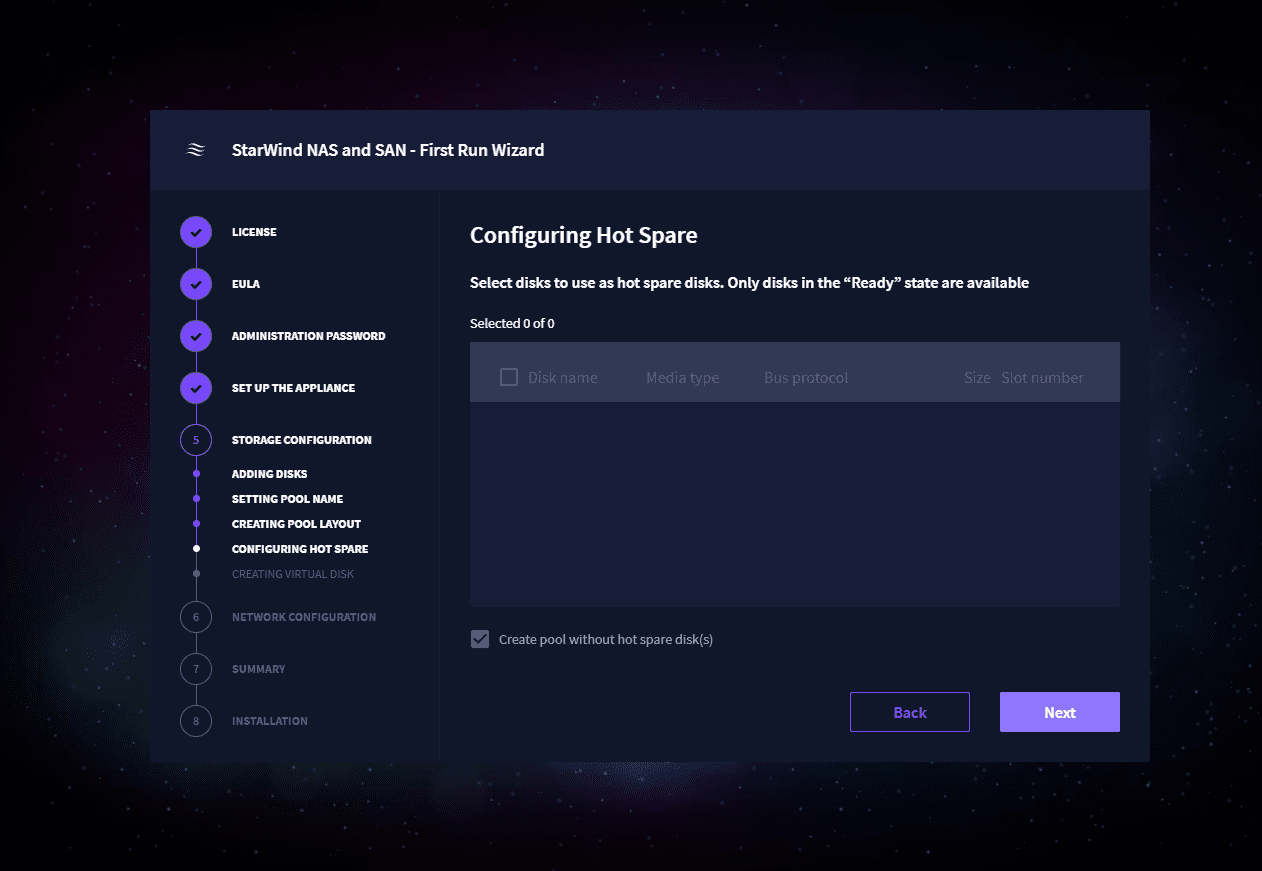
Task: Uncheck Create pool without hot spare disk(s)
Action: [x=480, y=639]
